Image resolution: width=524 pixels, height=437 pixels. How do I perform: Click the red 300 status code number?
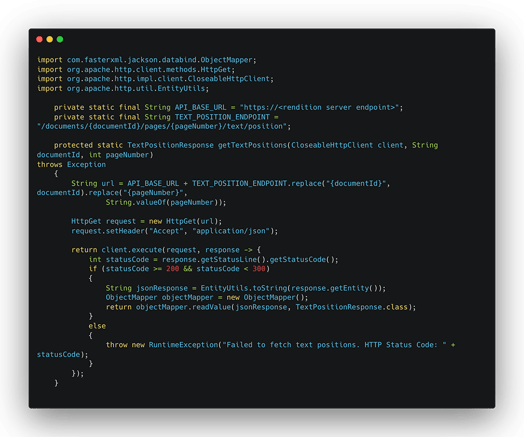[259, 269]
